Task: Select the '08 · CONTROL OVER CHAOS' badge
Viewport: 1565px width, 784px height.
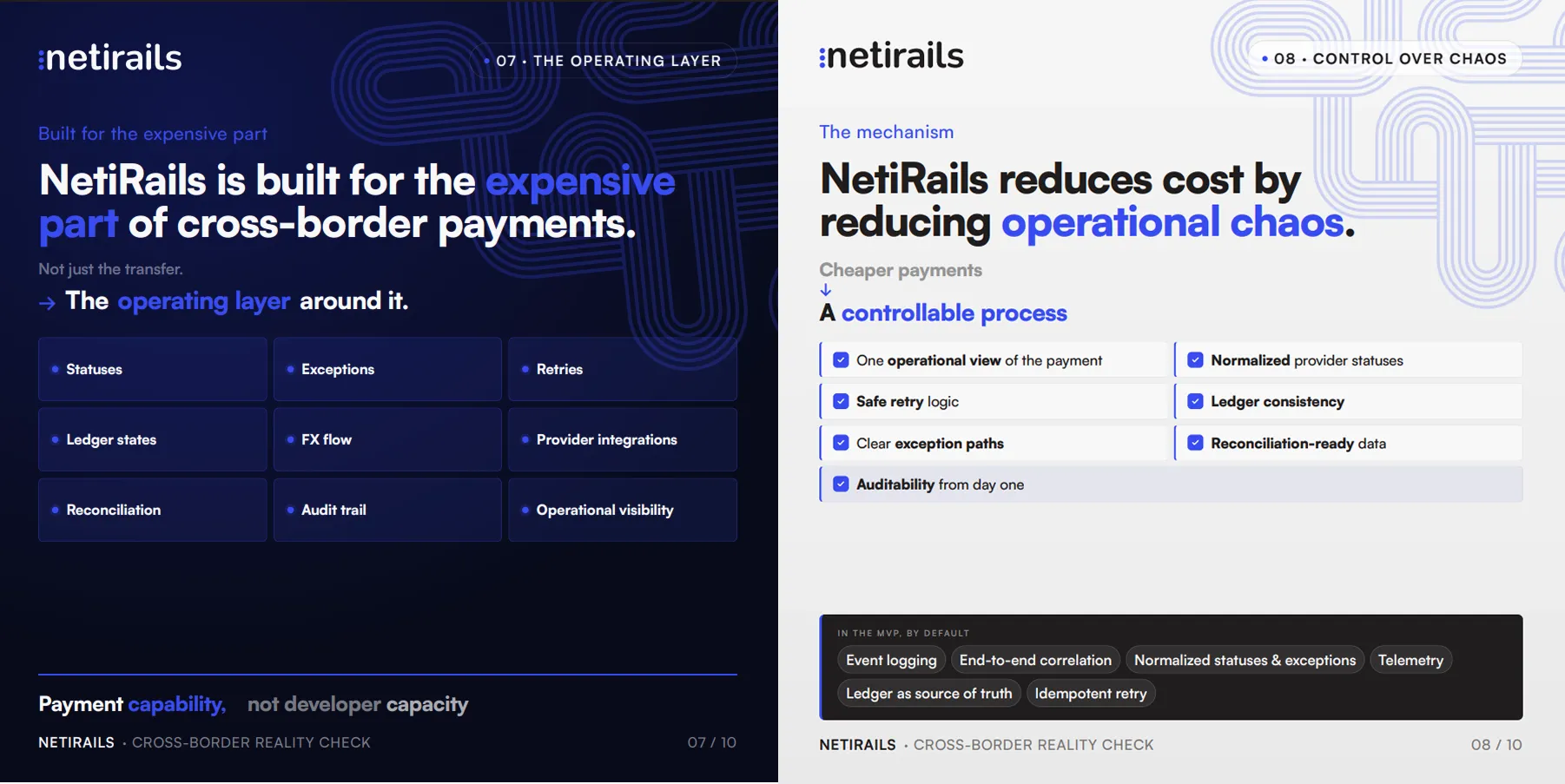Action: point(1384,59)
